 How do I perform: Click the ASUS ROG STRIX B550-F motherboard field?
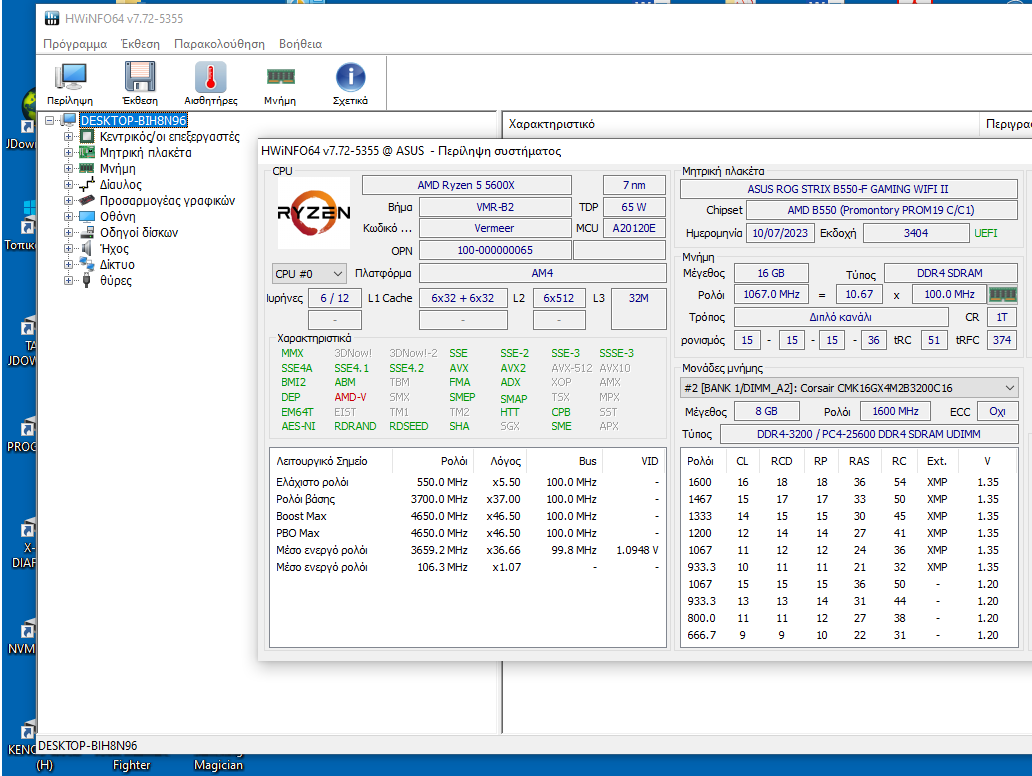(x=848, y=190)
